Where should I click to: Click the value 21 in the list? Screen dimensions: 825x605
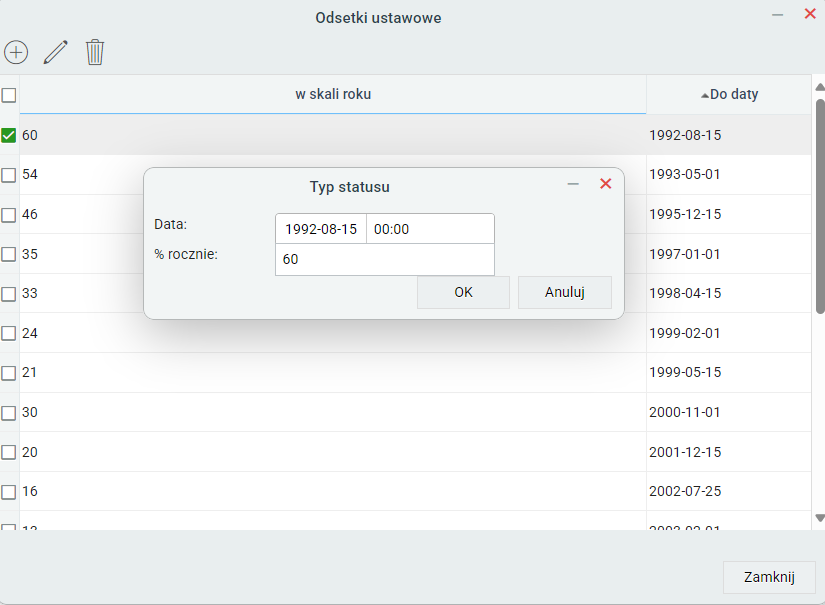coord(30,373)
